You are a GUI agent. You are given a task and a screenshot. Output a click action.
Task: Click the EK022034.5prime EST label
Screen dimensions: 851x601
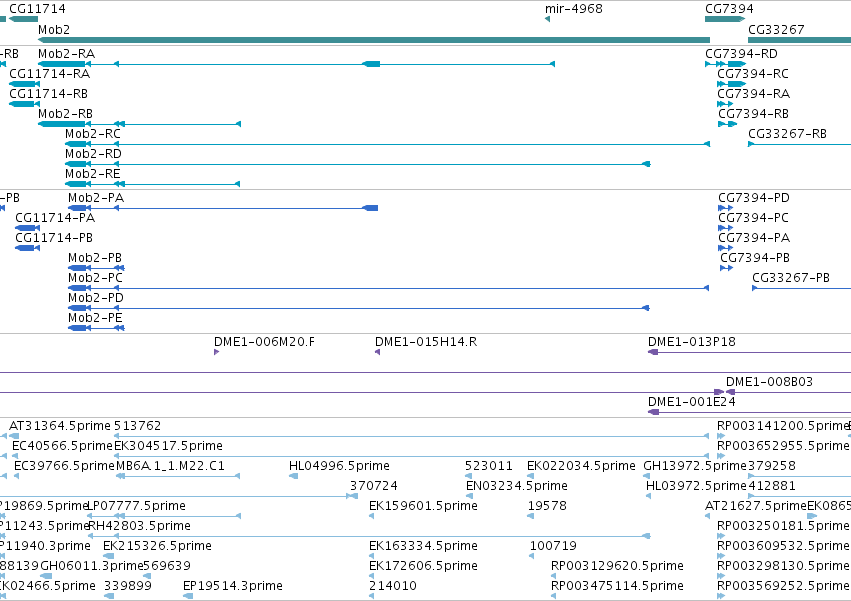[581, 466]
